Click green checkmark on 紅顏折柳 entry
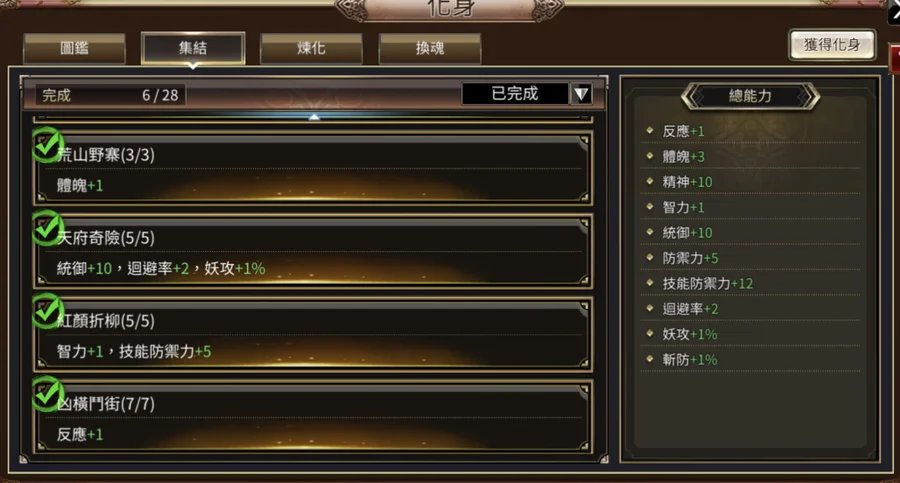The height and width of the screenshot is (483, 900). click(47, 311)
